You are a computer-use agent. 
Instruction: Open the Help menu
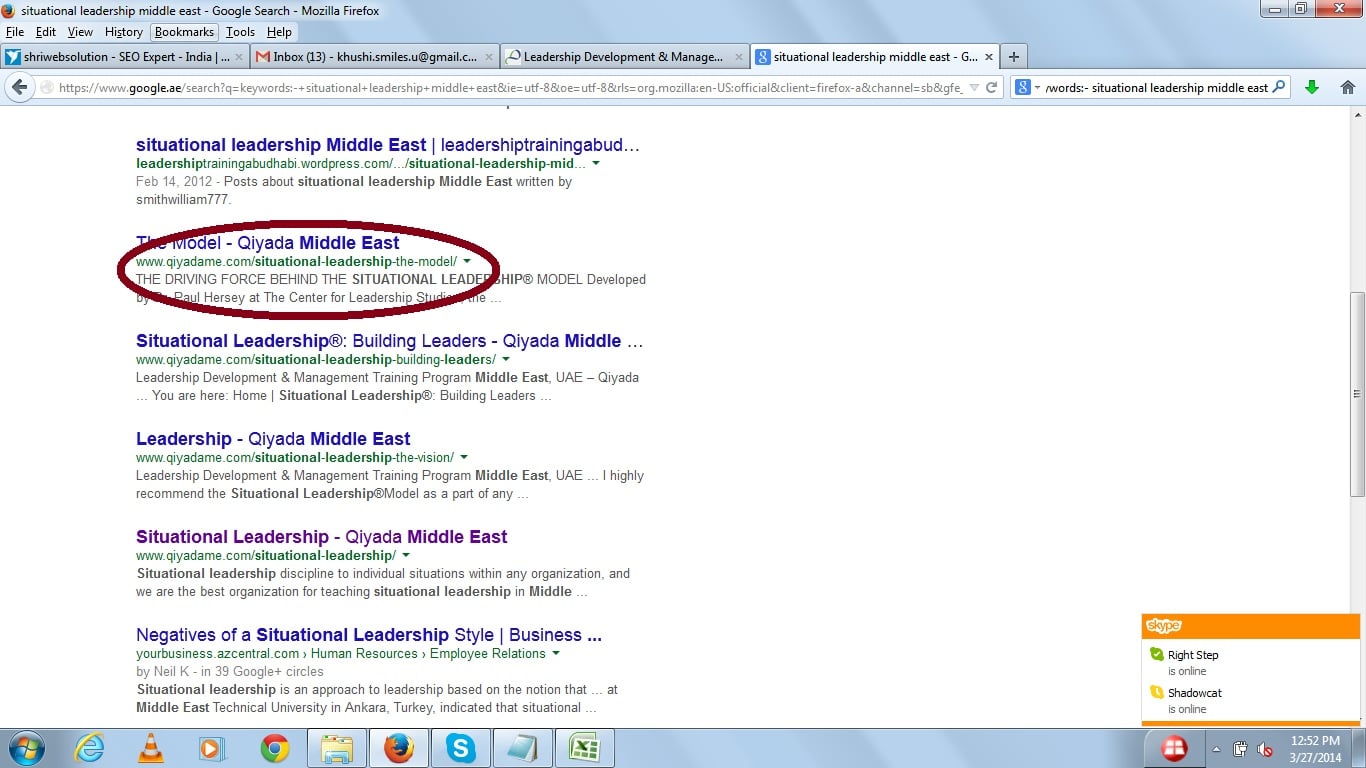(279, 32)
